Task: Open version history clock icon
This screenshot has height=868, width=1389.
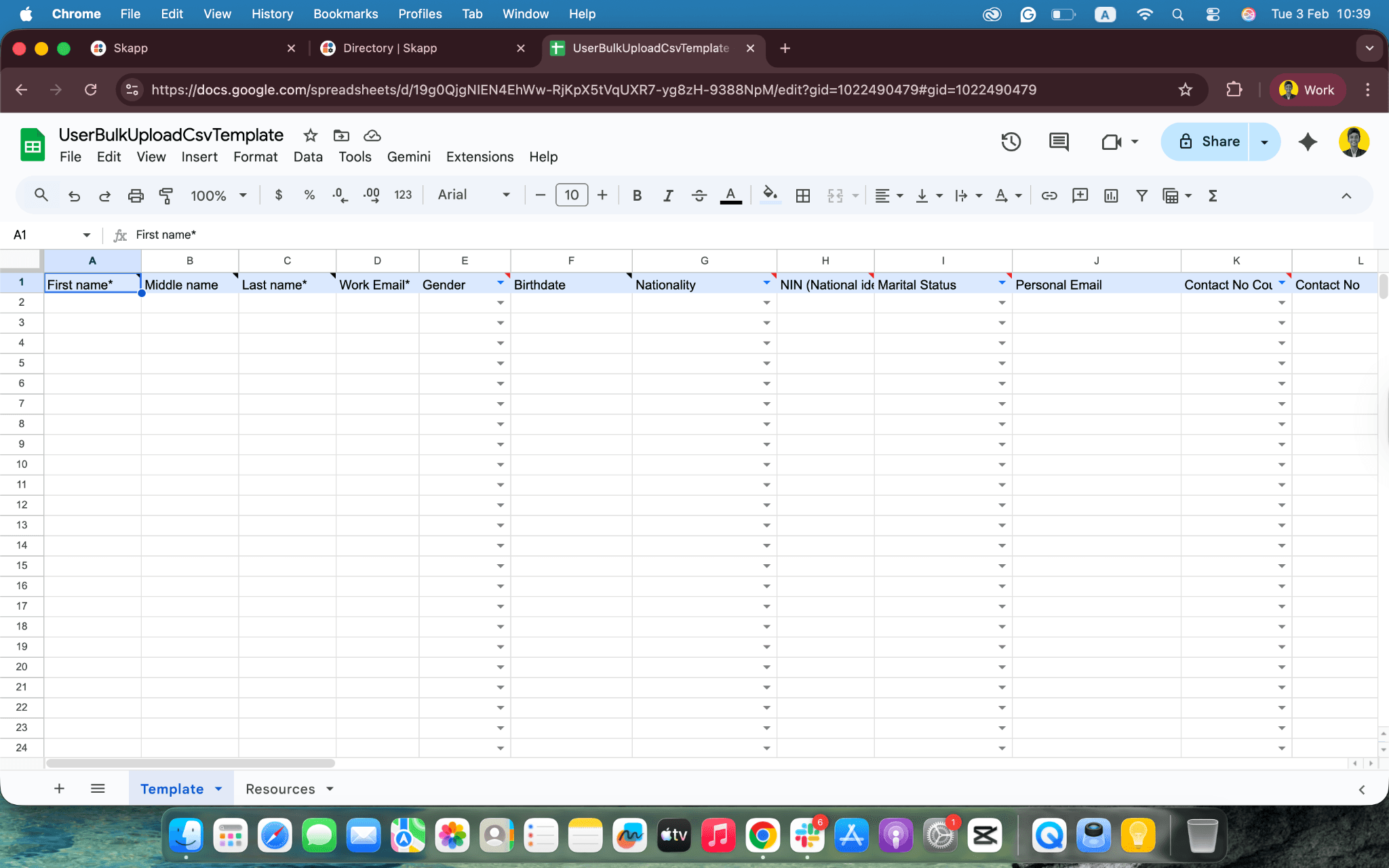Action: click(1011, 142)
